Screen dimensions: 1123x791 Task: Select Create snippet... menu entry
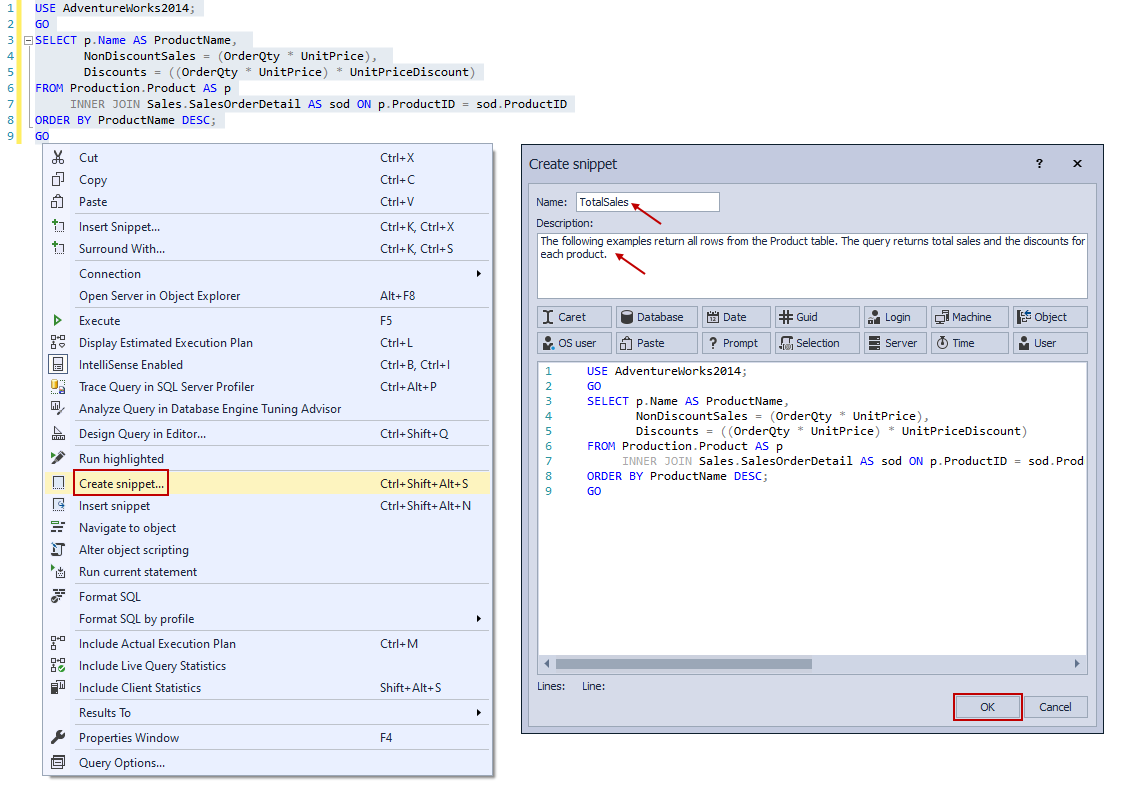pos(268,484)
